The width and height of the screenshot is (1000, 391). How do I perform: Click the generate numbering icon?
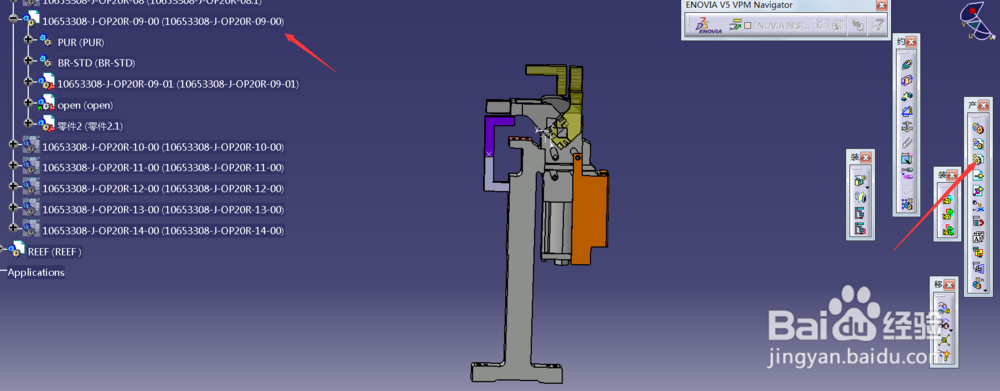click(x=978, y=237)
